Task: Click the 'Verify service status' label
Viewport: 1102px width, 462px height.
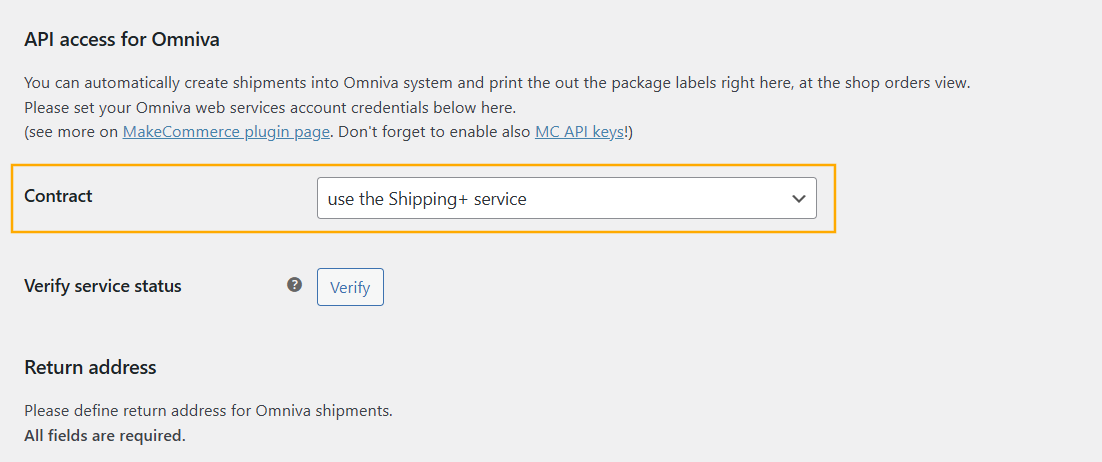Action: (103, 286)
